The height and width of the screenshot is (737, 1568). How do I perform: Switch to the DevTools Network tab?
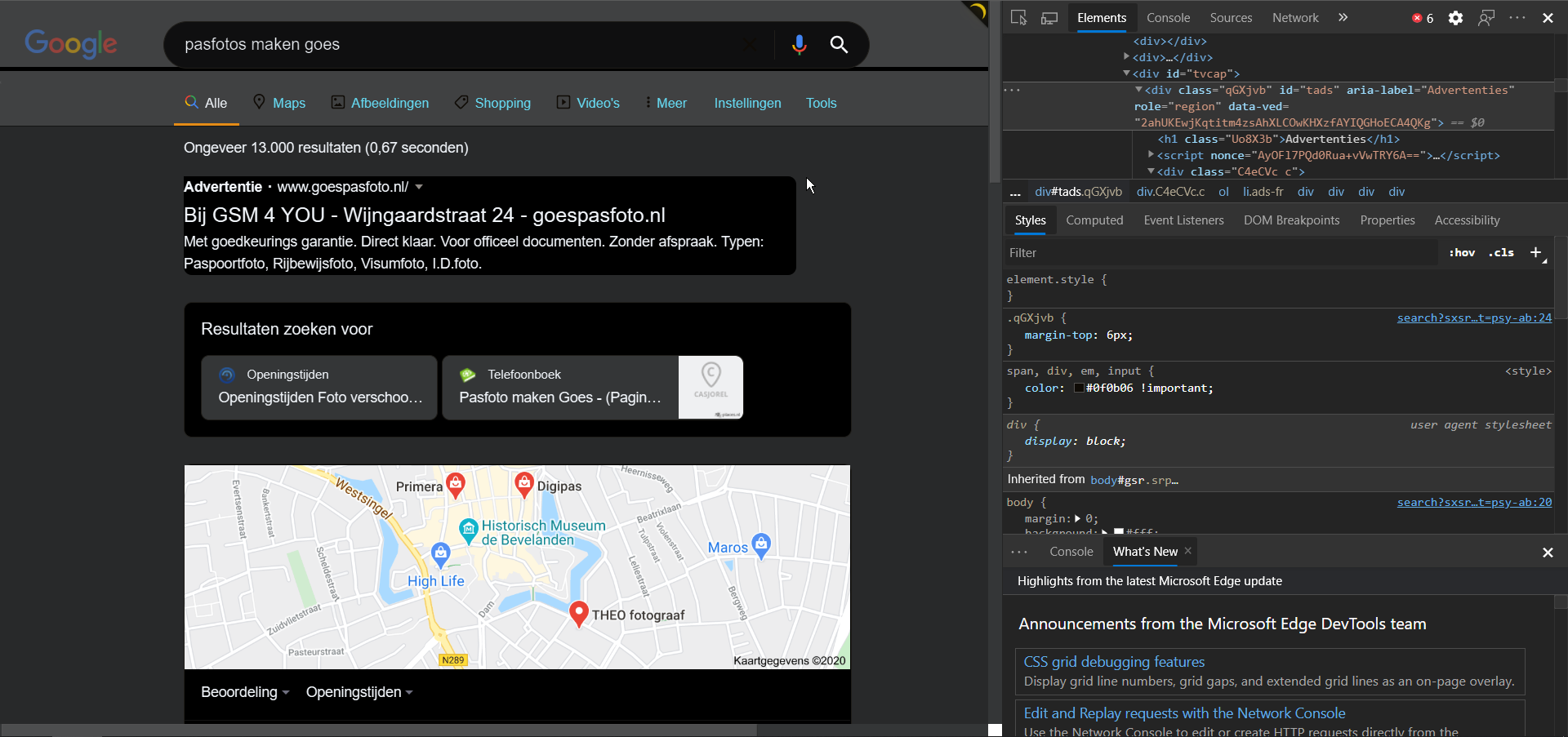[1295, 18]
